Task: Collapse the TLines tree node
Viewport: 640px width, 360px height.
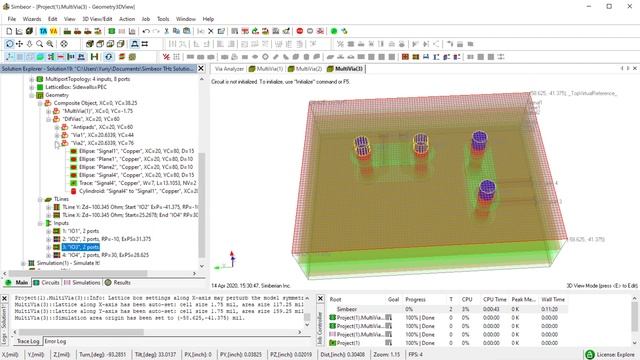Action: (40, 199)
